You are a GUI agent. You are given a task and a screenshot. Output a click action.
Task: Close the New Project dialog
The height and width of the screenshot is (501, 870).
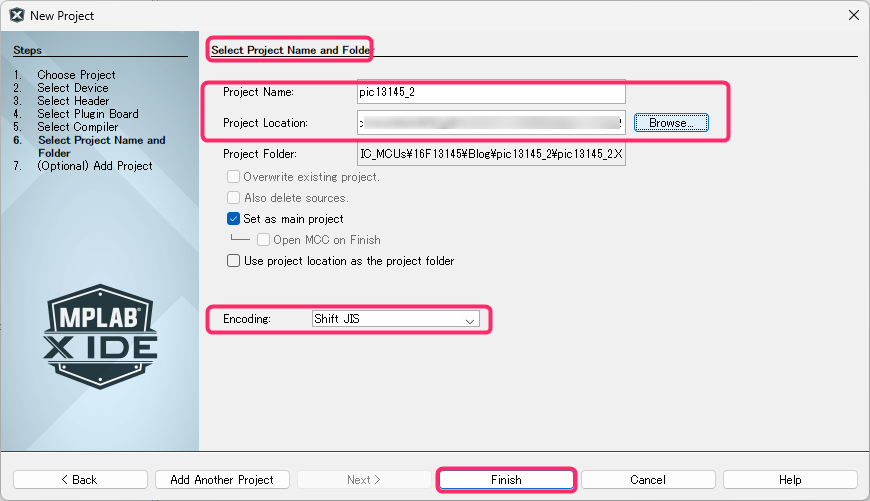(853, 15)
